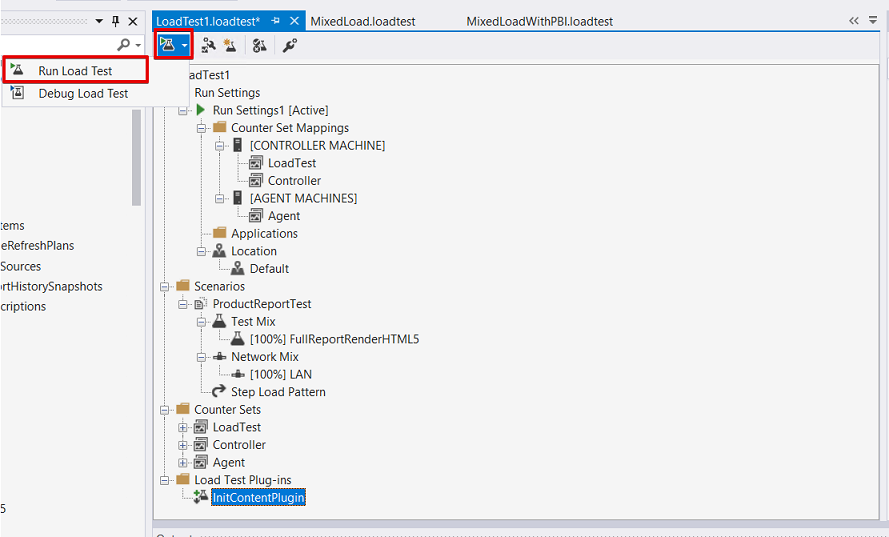This screenshot has width=889, height=537.
Task: Collapse the Network Mix tree node
Action: [x=201, y=357]
